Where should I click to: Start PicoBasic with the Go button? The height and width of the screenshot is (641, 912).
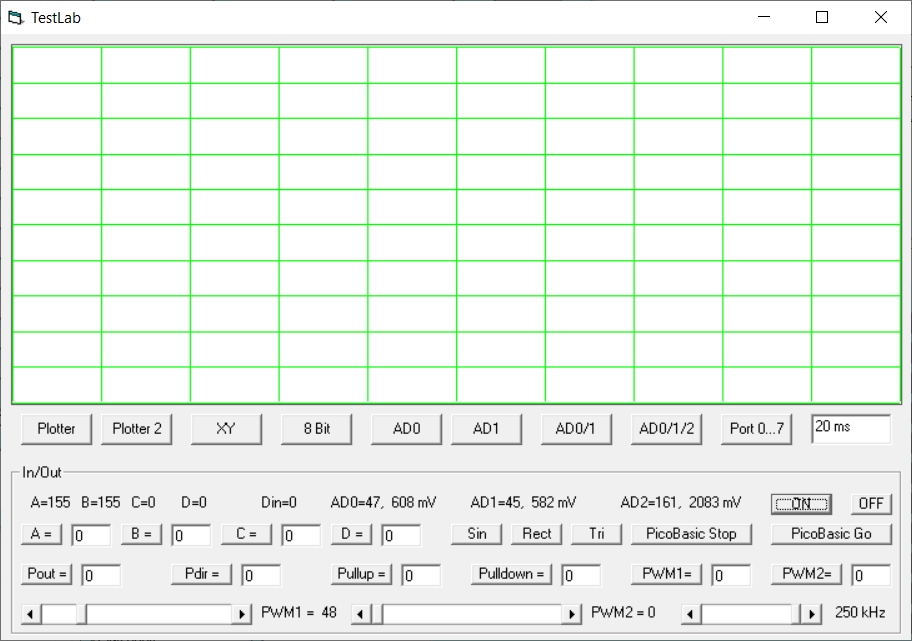click(x=831, y=534)
